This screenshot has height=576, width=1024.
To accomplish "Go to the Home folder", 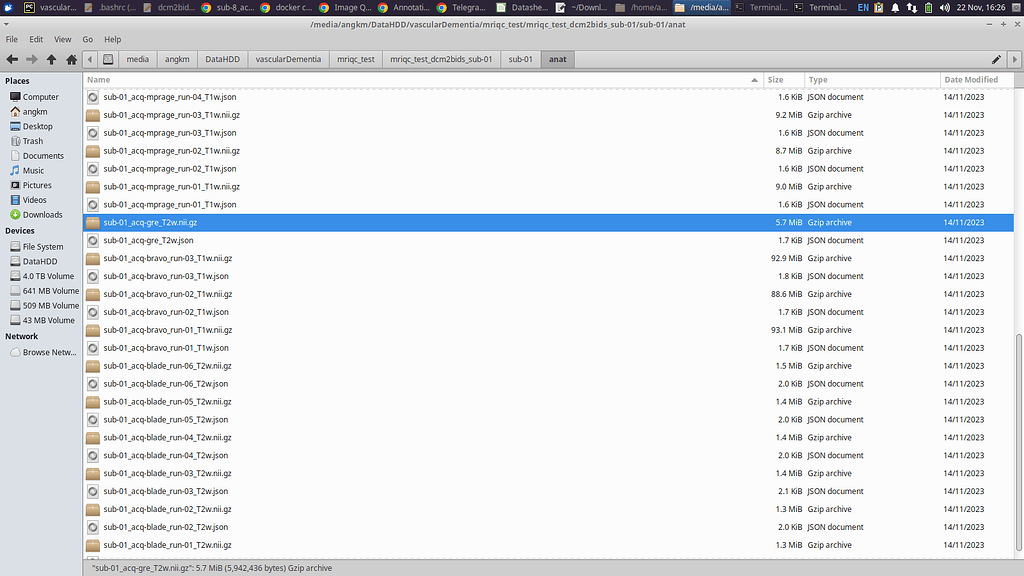I will coord(70,59).
